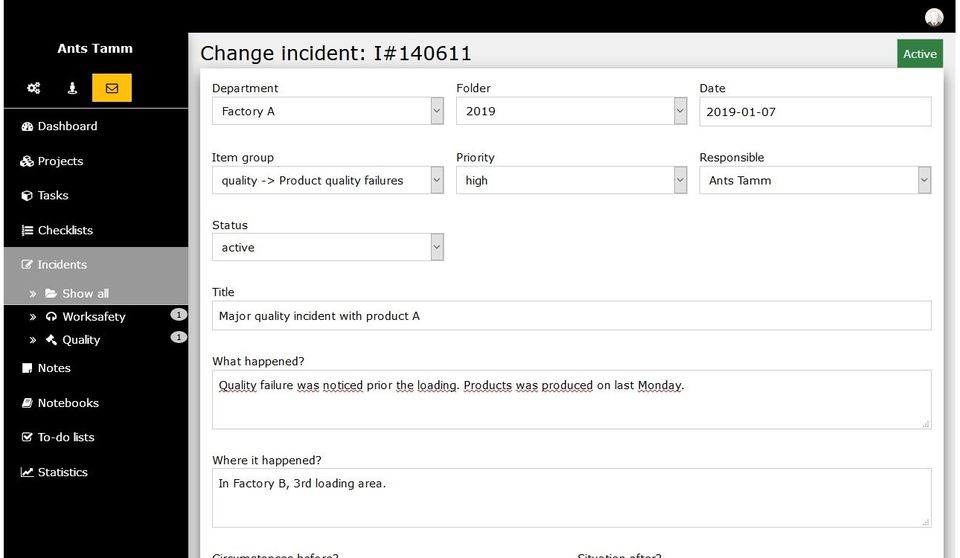Click the download icon under Ants Tamm
This screenshot has width=960, height=558.
pos(73,88)
